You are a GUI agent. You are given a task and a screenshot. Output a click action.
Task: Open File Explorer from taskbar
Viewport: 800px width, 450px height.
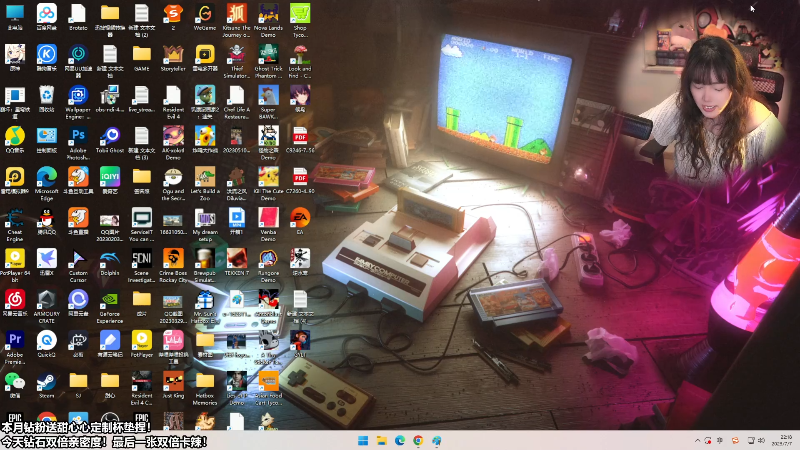coord(382,440)
